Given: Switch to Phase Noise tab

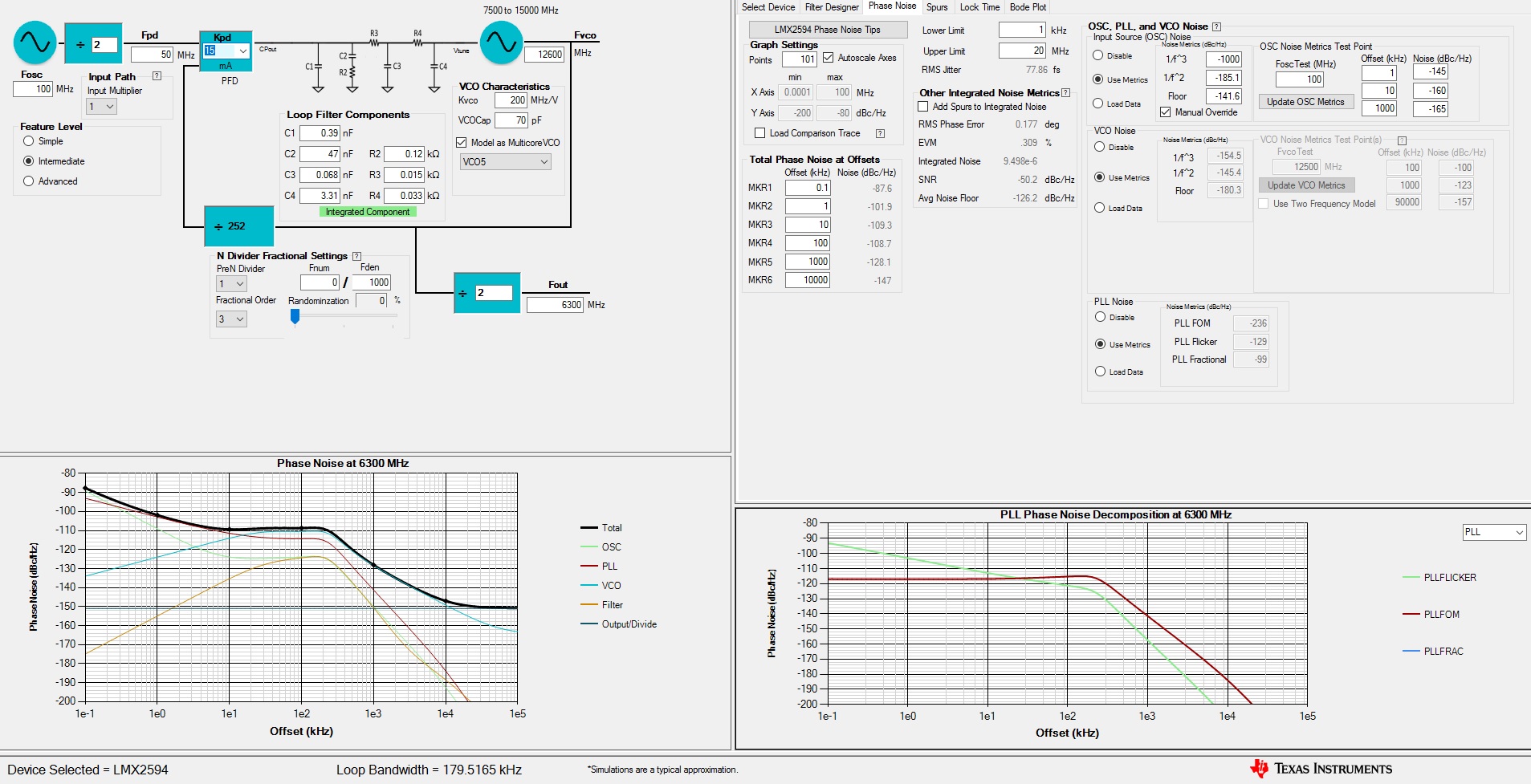Looking at the screenshot, I should [892, 6].
